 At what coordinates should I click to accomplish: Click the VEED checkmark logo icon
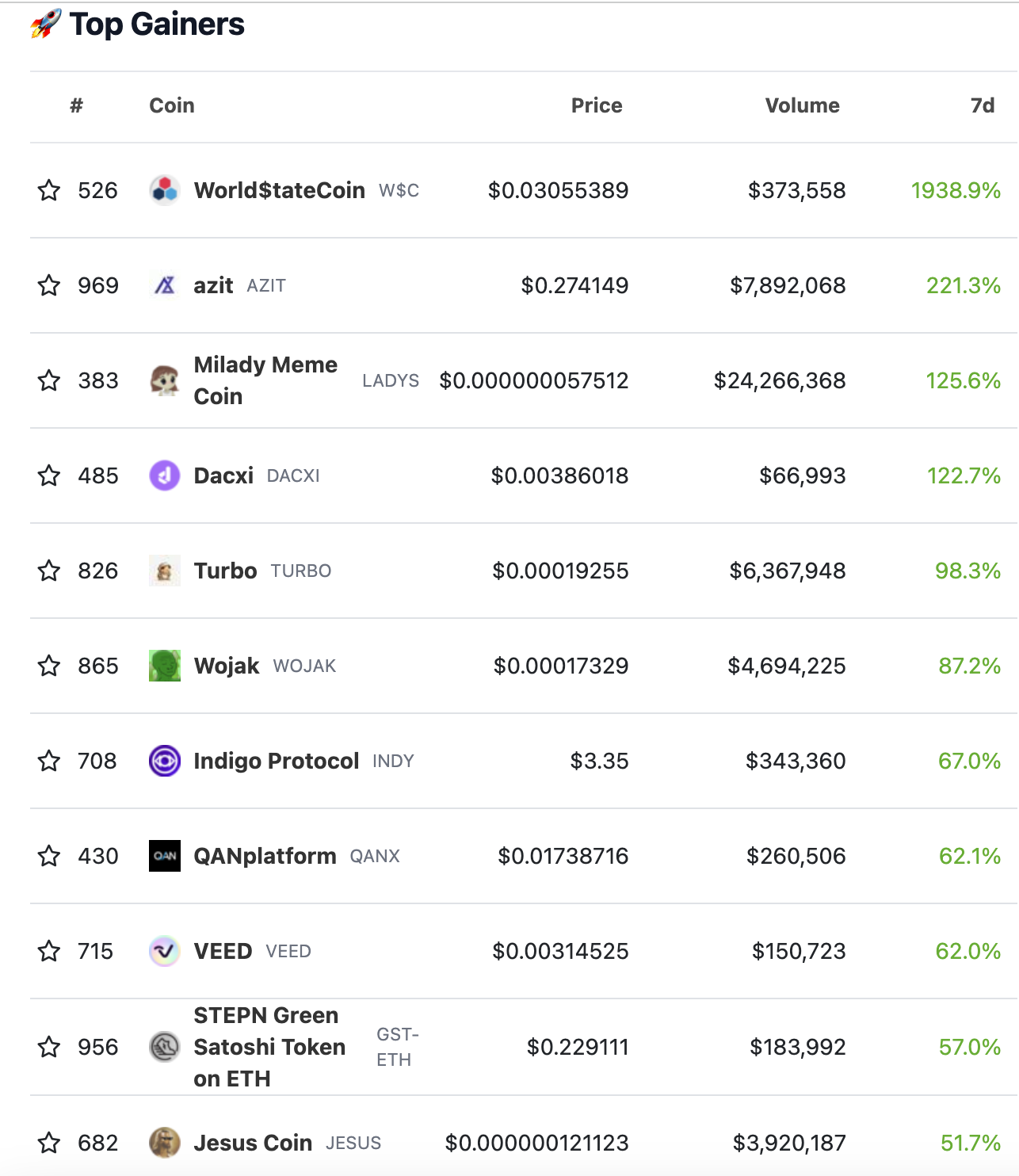point(165,951)
